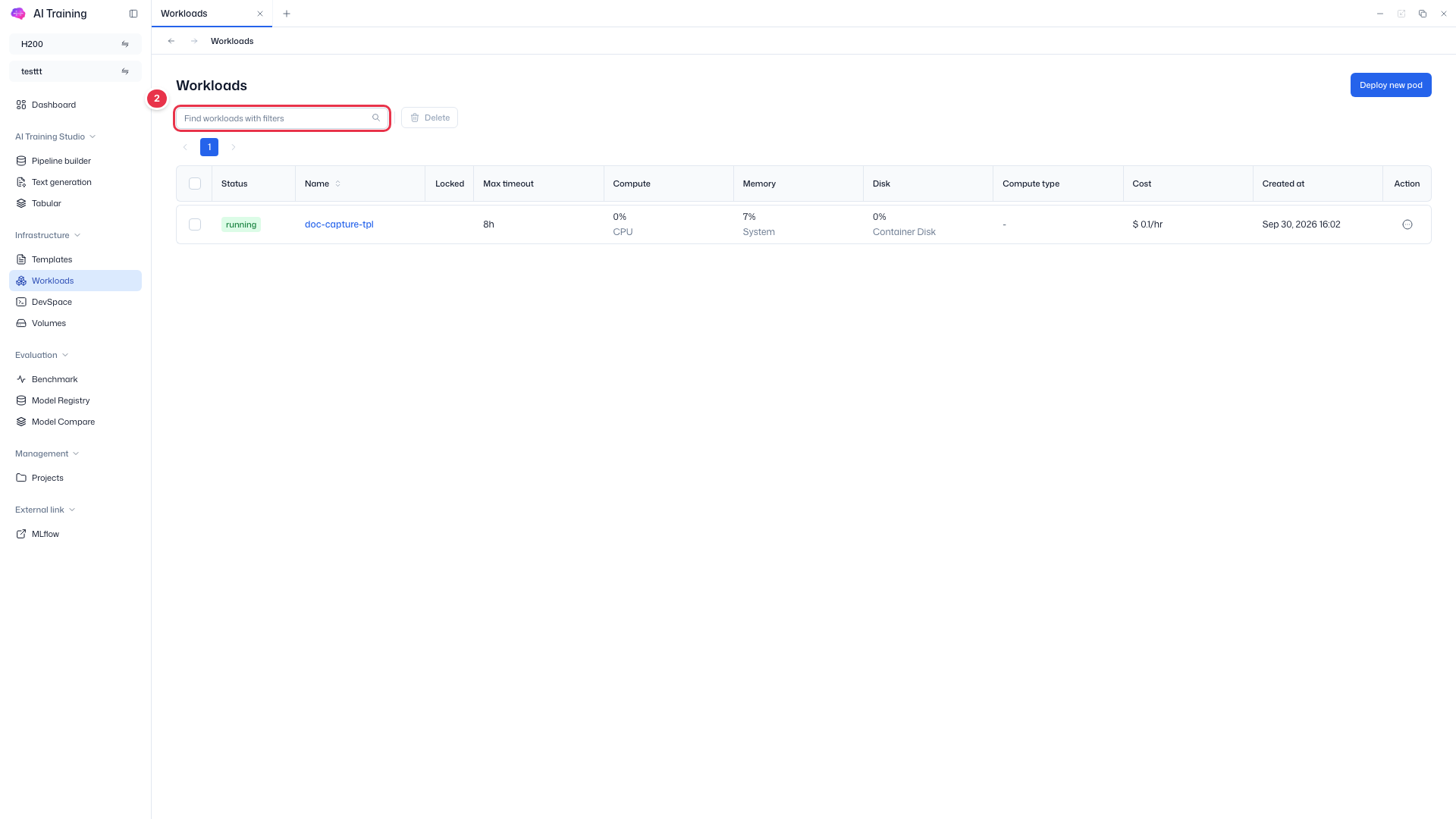
Task: Select Workloads in the sidebar
Action: 75,281
